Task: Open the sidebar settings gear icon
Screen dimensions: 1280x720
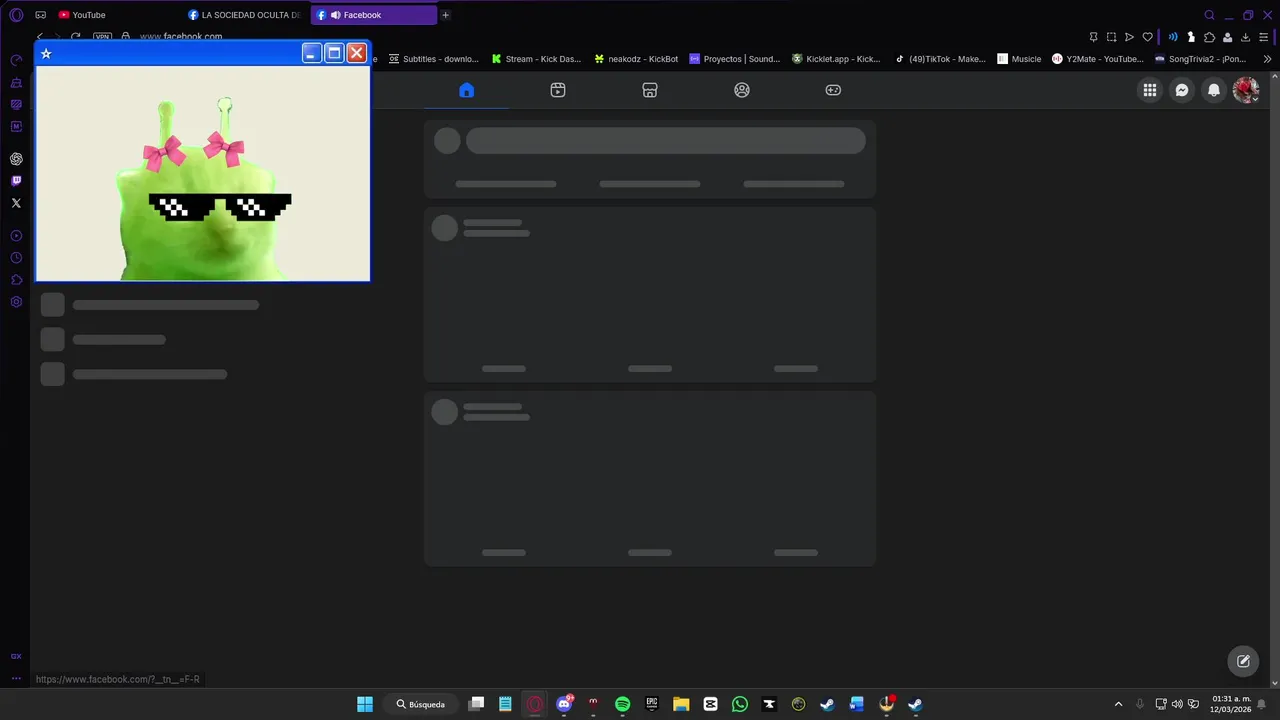Action: pos(16,302)
